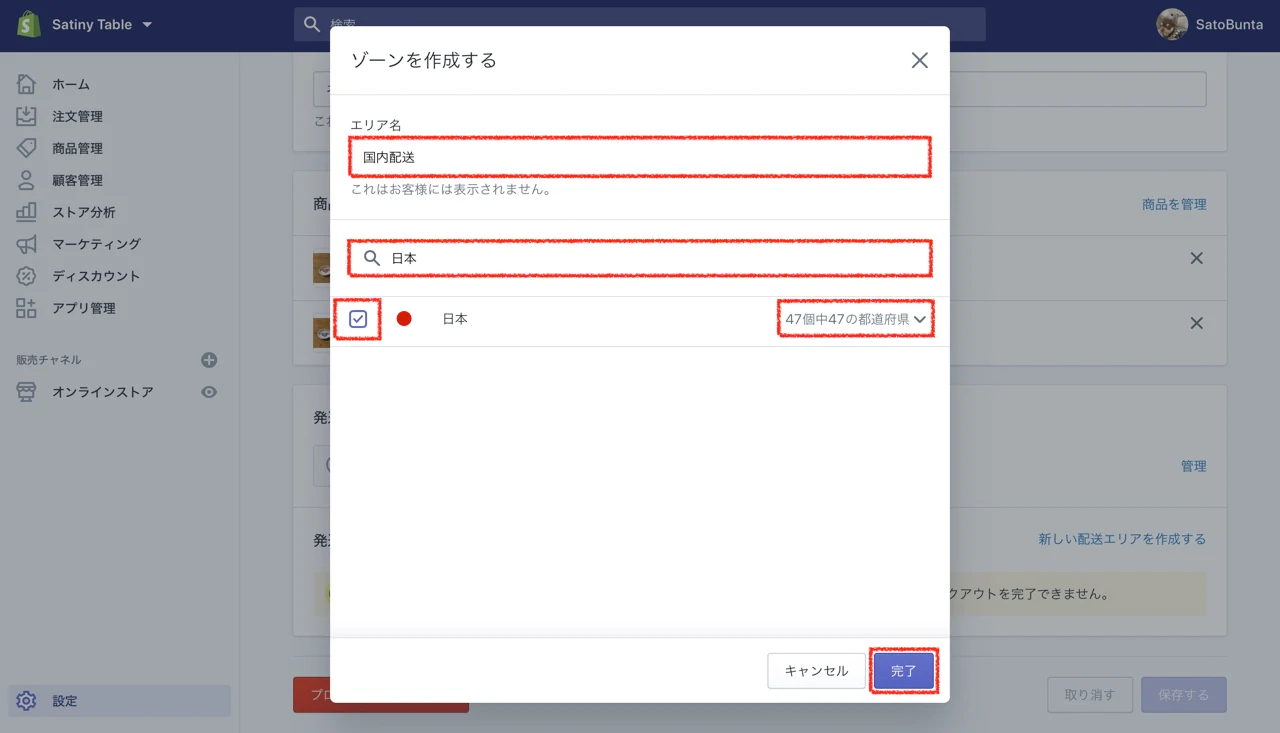Screen dimensions: 1280x733
Task: Expand the 47個中47の都道府県 dropdown
Action: coord(856,319)
